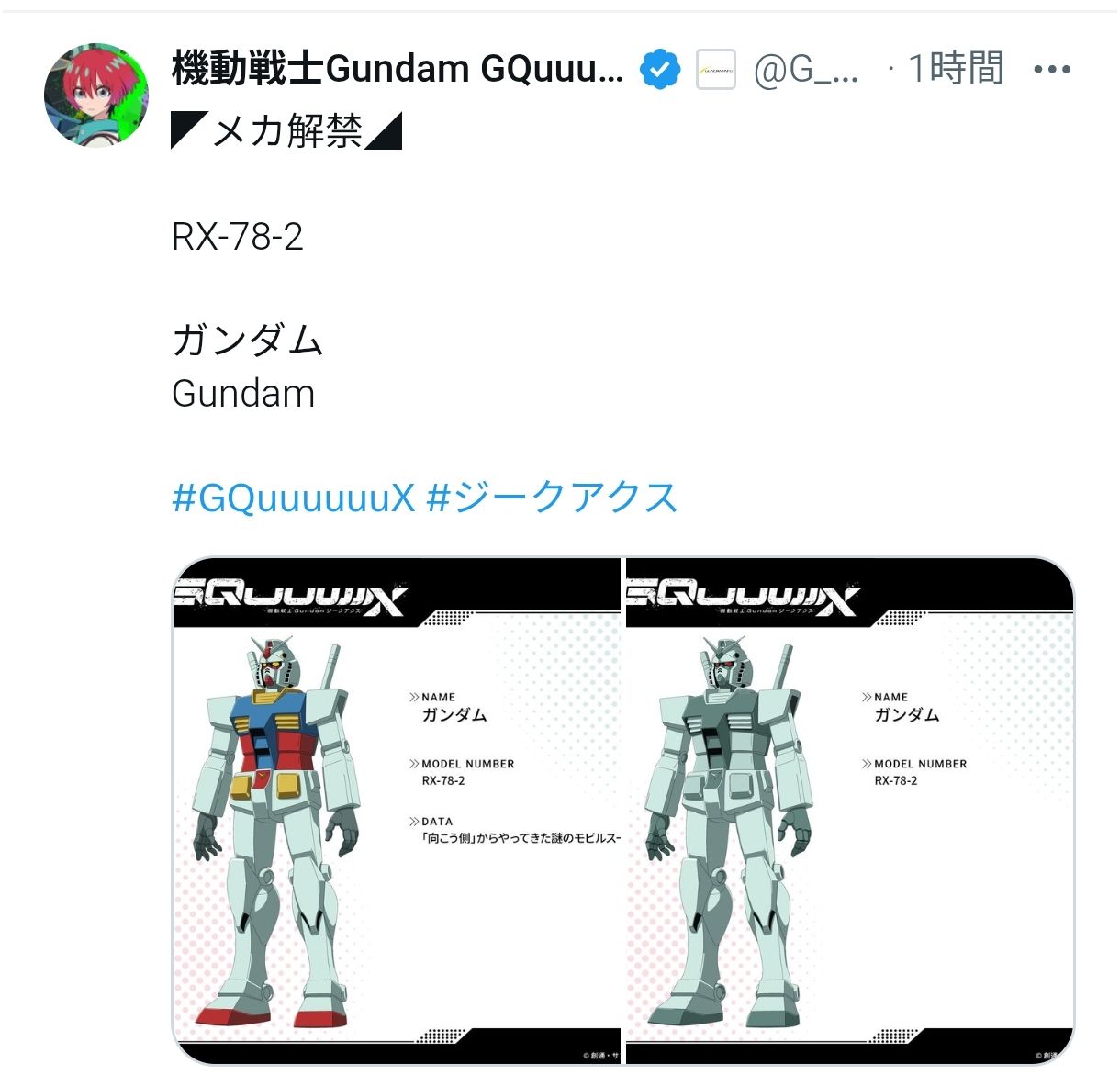This screenshot has height=1086, width=1120.
Task: Click the RX-78-2 text in the post body
Action: 237,237
